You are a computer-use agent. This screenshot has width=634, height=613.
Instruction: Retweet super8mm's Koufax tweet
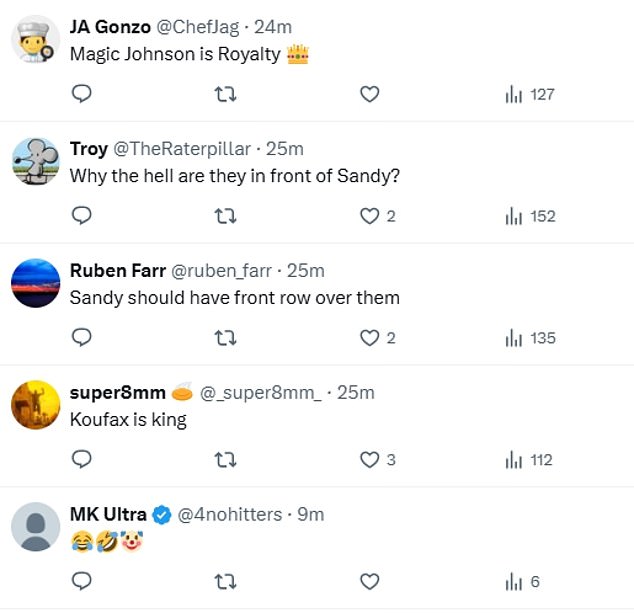(x=226, y=460)
